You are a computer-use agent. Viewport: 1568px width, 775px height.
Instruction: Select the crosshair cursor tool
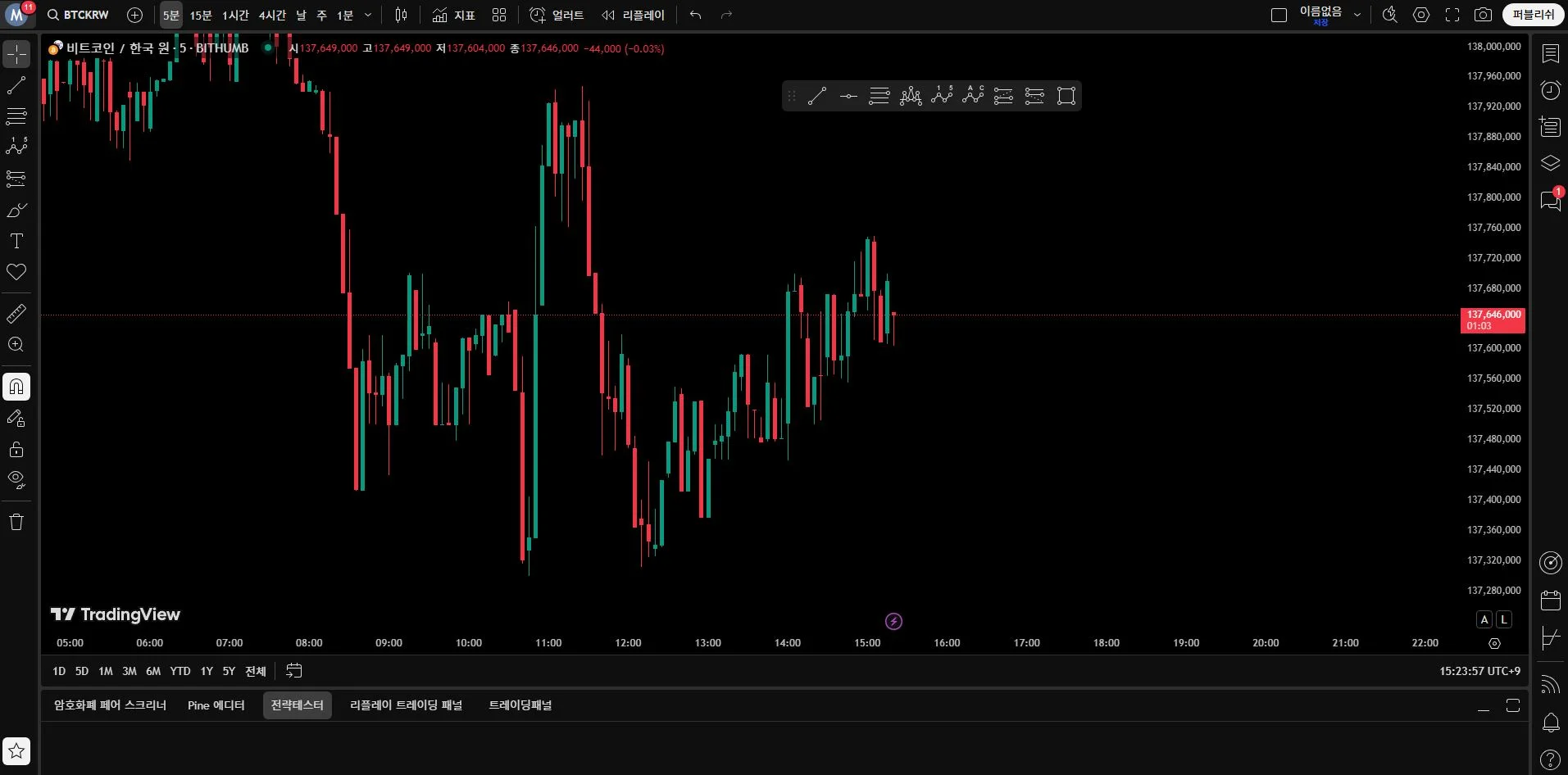16,54
